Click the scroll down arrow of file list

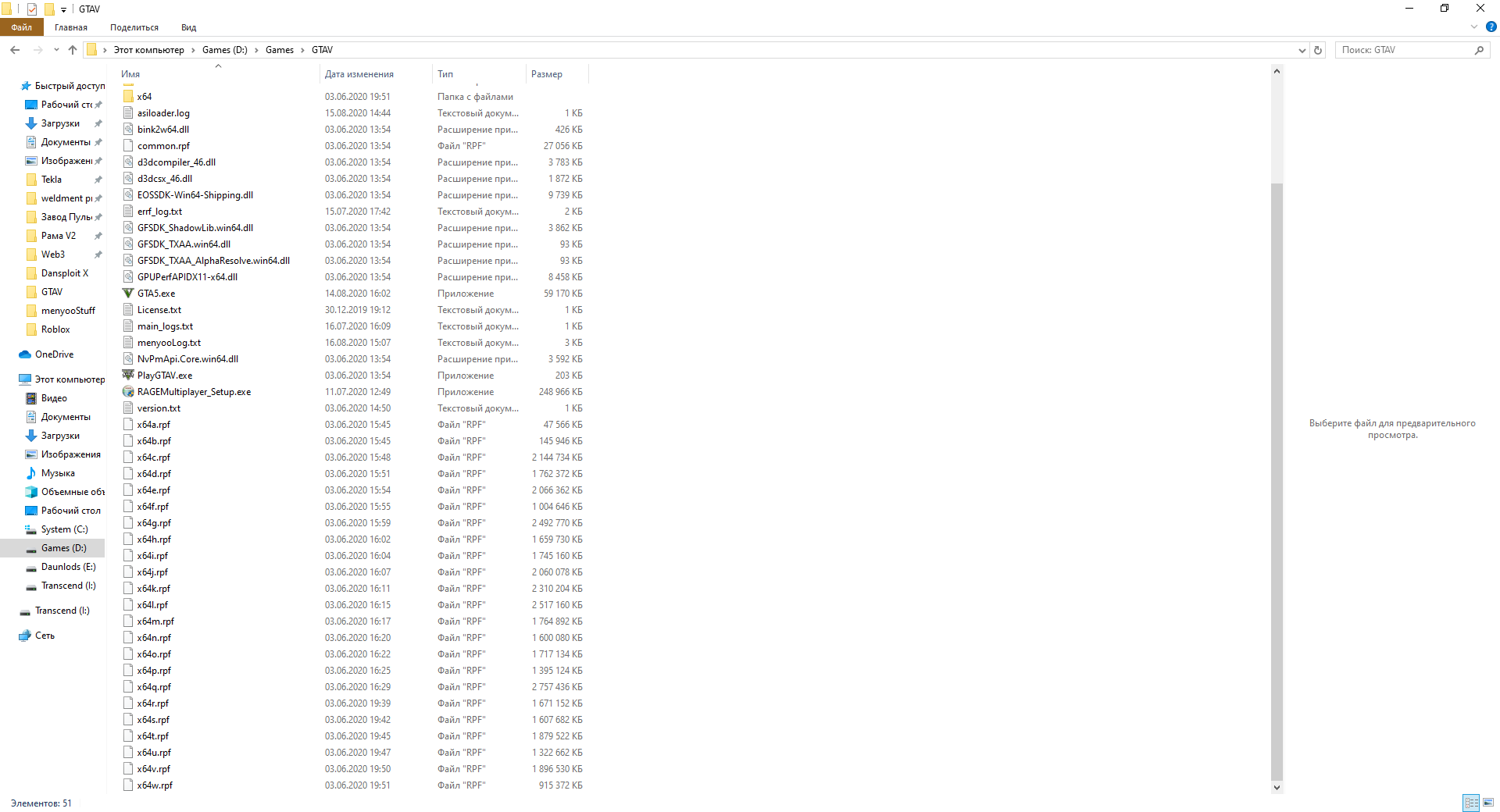tap(1277, 787)
